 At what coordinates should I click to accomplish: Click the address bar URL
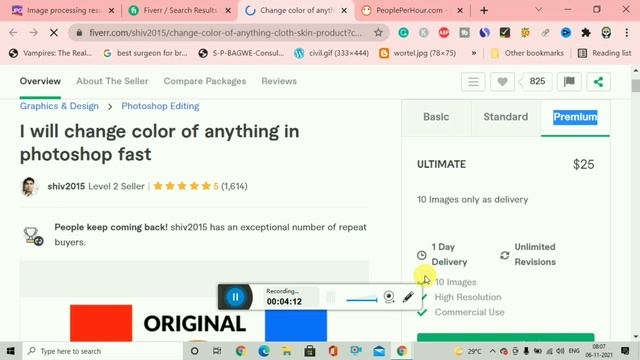point(225,33)
